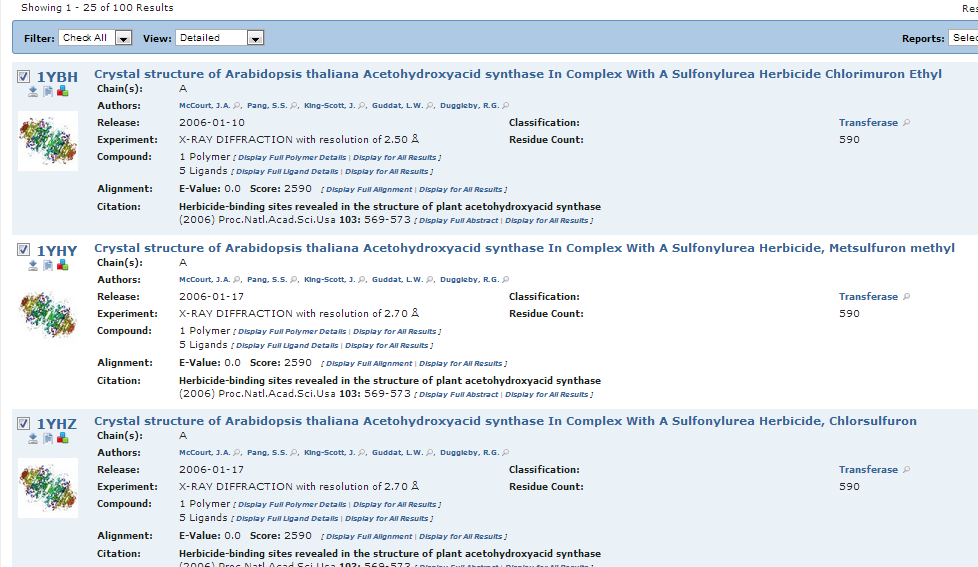
Task: Click magnifier next to Guddat, L.W. in 1YBH
Action: click(x=430, y=106)
